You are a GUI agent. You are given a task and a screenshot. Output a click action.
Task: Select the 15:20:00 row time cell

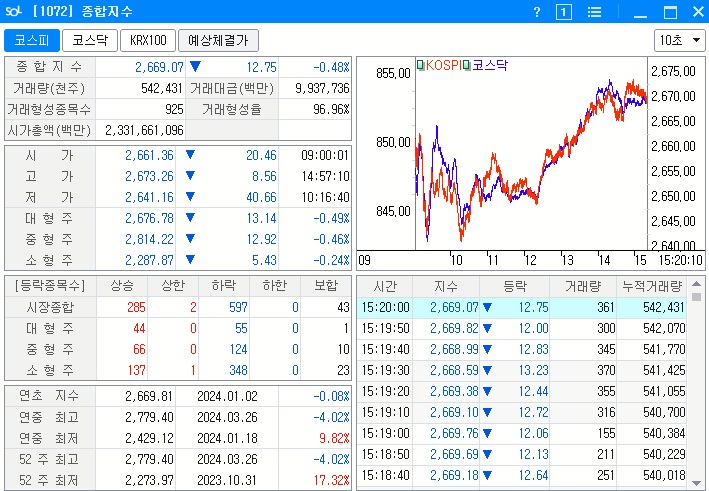click(x=385, y=307)
